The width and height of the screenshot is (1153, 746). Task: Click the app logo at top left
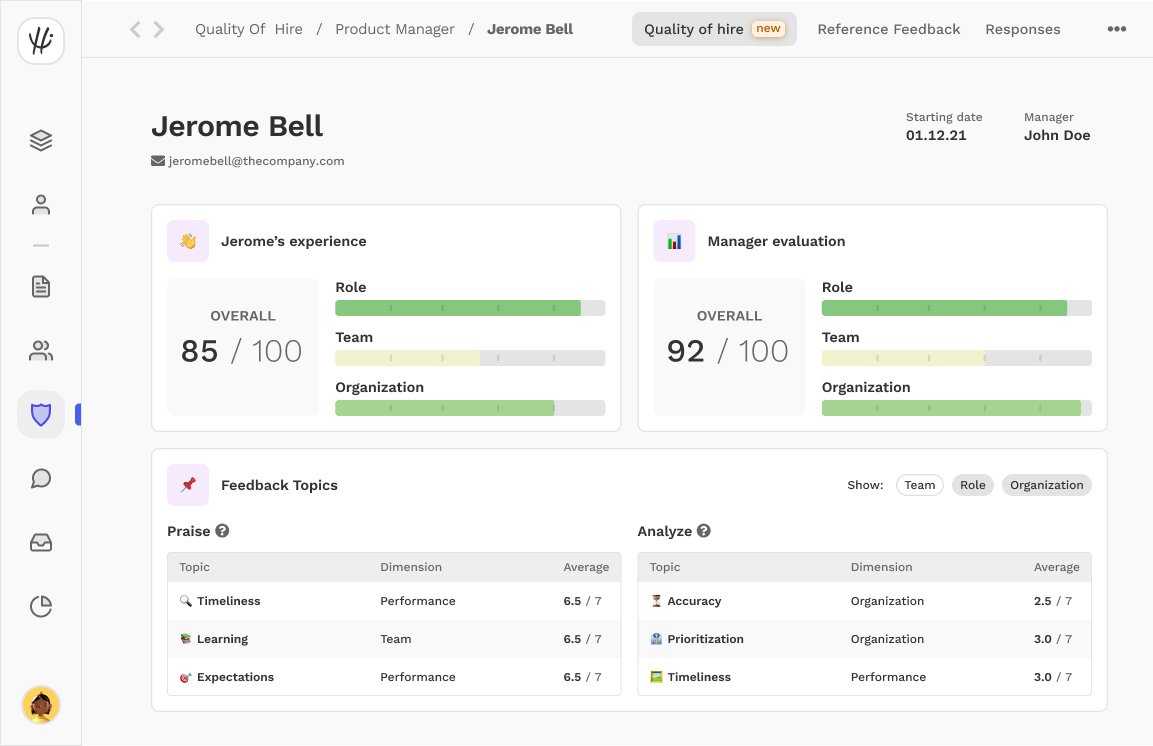pos(41,41)
